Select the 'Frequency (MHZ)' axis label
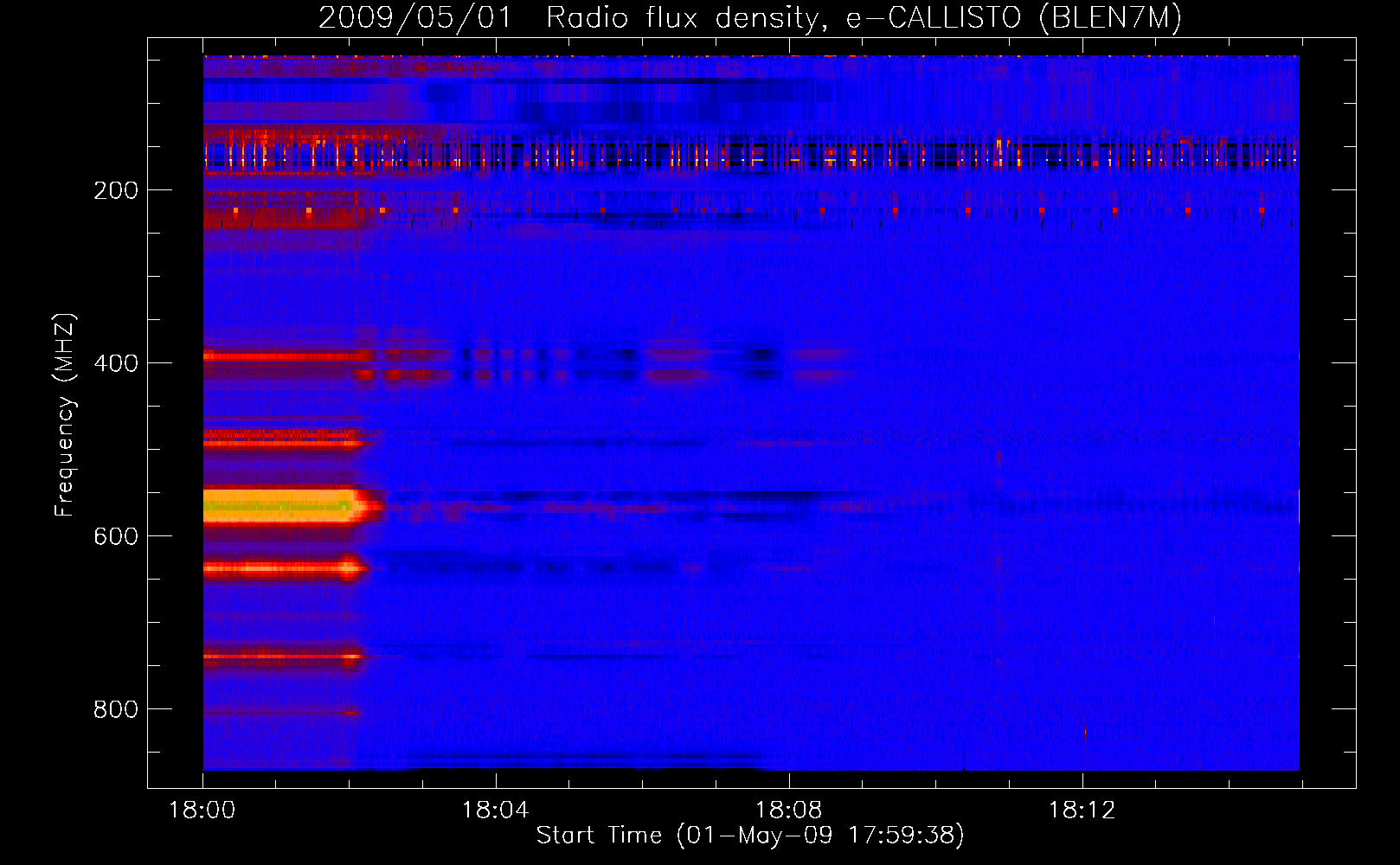 coord(65,414)
